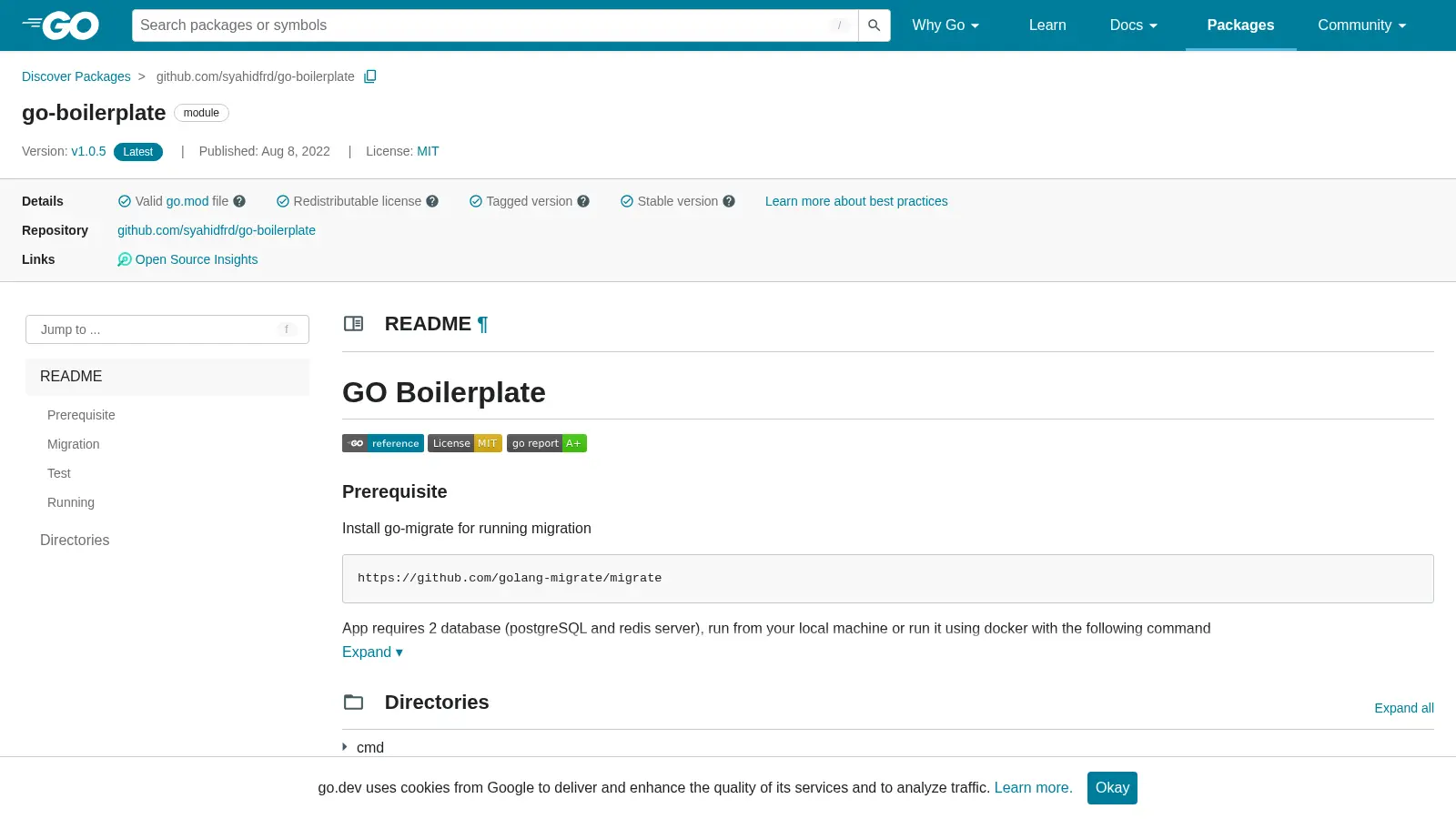1456x819 pixels.
Task: Open the MIT license link
Action: tap(428, 151)
